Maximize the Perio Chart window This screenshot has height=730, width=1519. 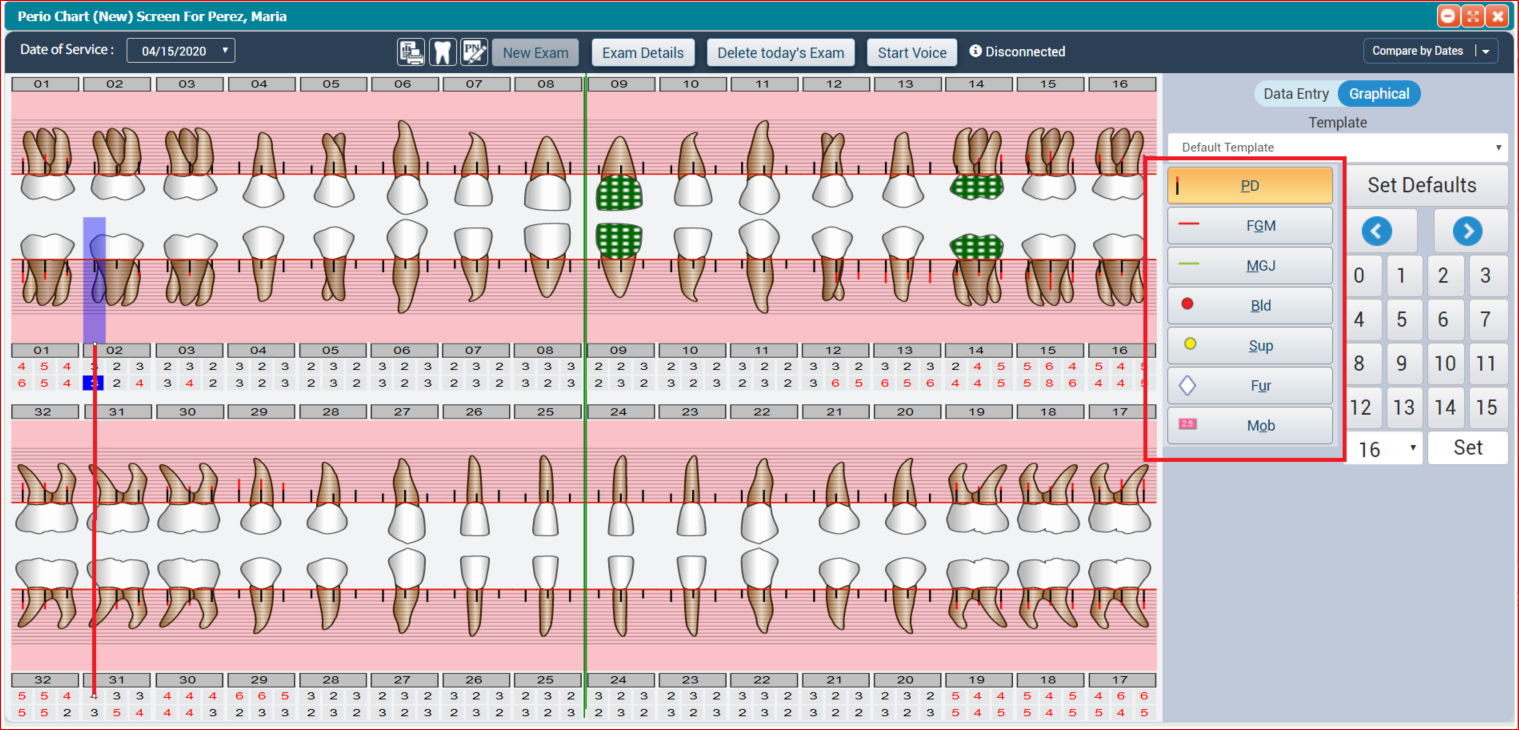1472,16
